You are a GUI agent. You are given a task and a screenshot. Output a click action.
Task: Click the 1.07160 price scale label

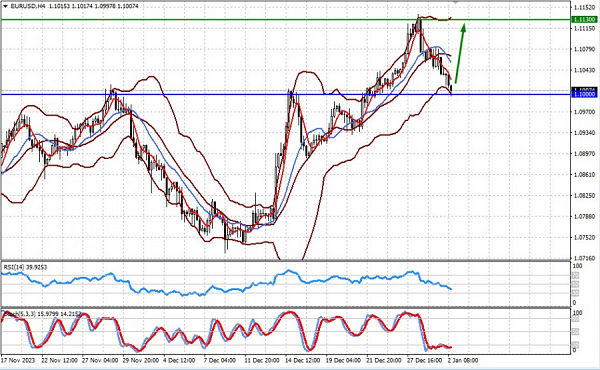(585, 258)
